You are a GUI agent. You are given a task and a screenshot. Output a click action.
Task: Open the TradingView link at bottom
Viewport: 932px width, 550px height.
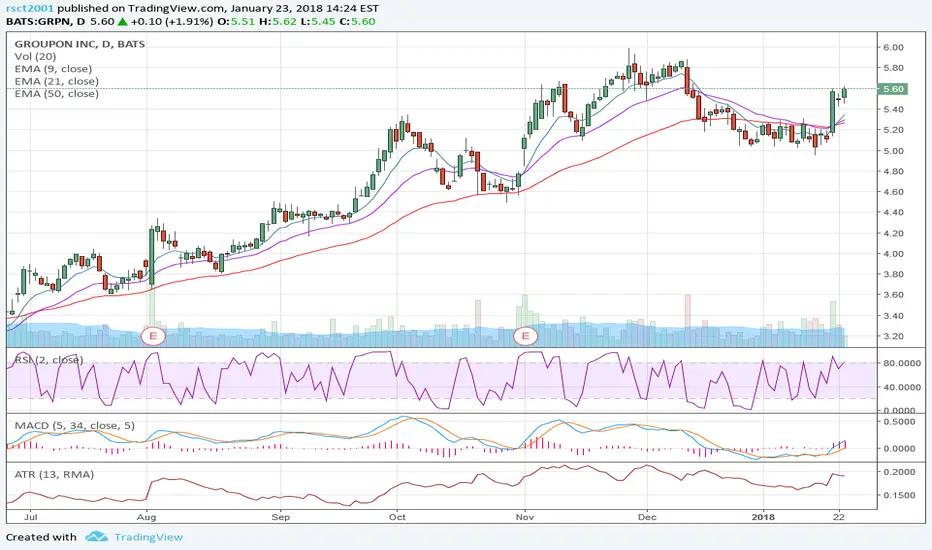148,537
